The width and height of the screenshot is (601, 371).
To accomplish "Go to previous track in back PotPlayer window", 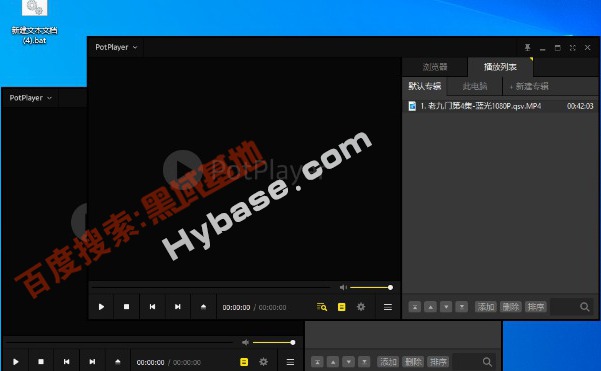I will pos(66,361).
